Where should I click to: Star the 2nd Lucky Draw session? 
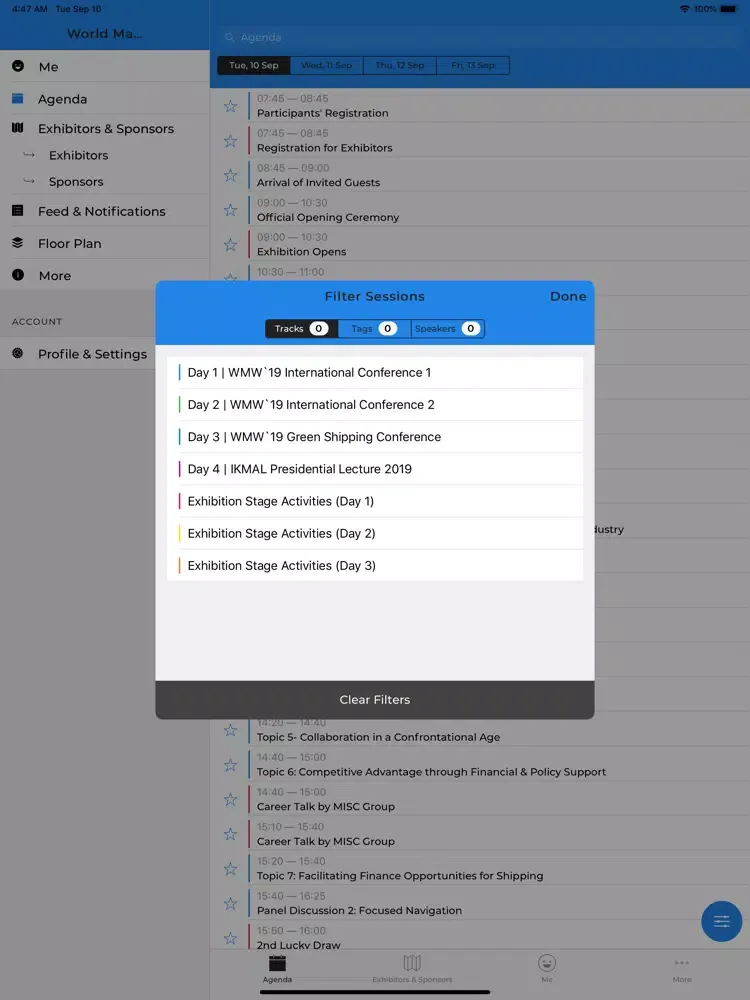coord(230,938)
